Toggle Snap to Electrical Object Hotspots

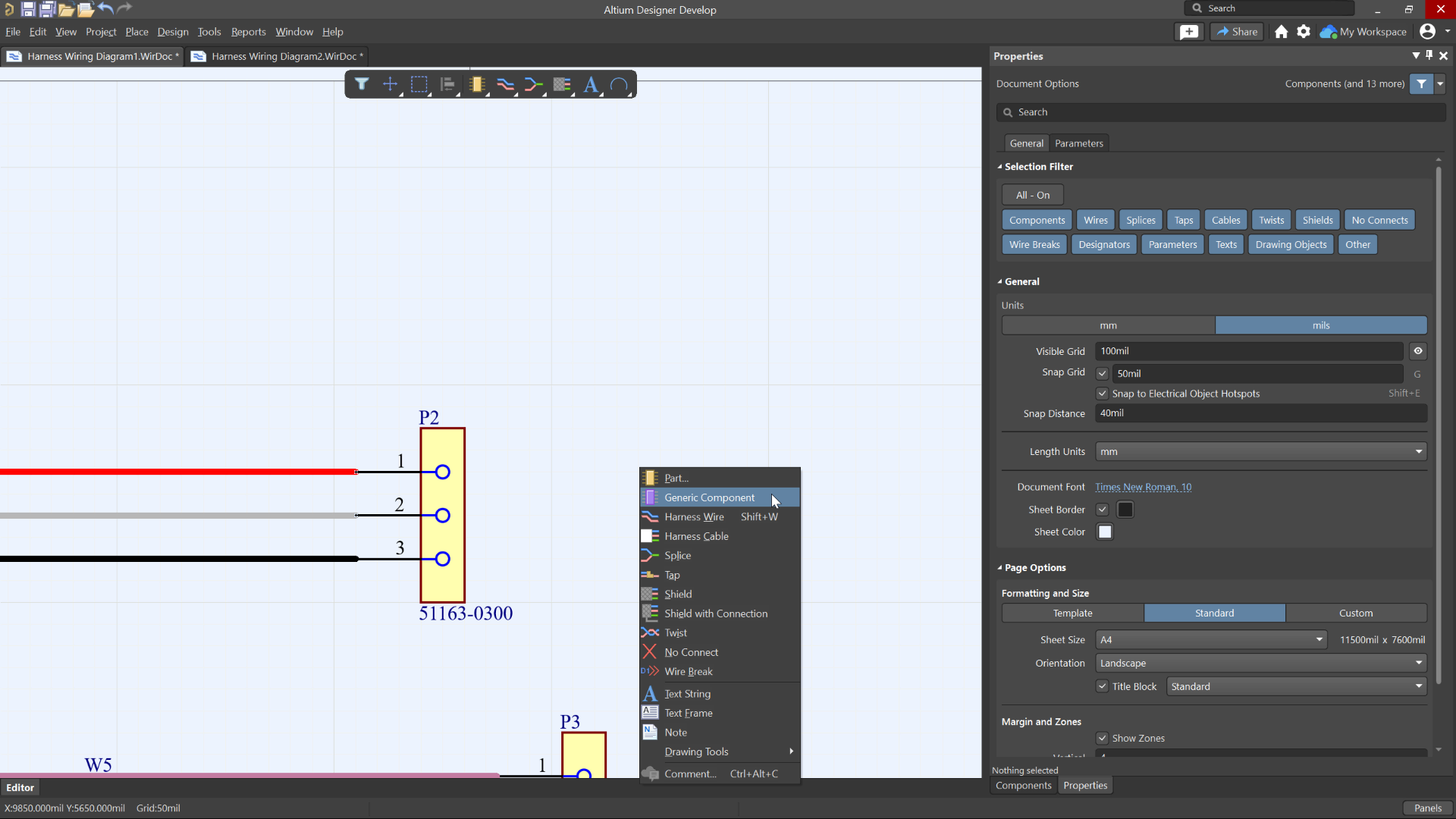pyautogui.click(x=1103, y=394)
